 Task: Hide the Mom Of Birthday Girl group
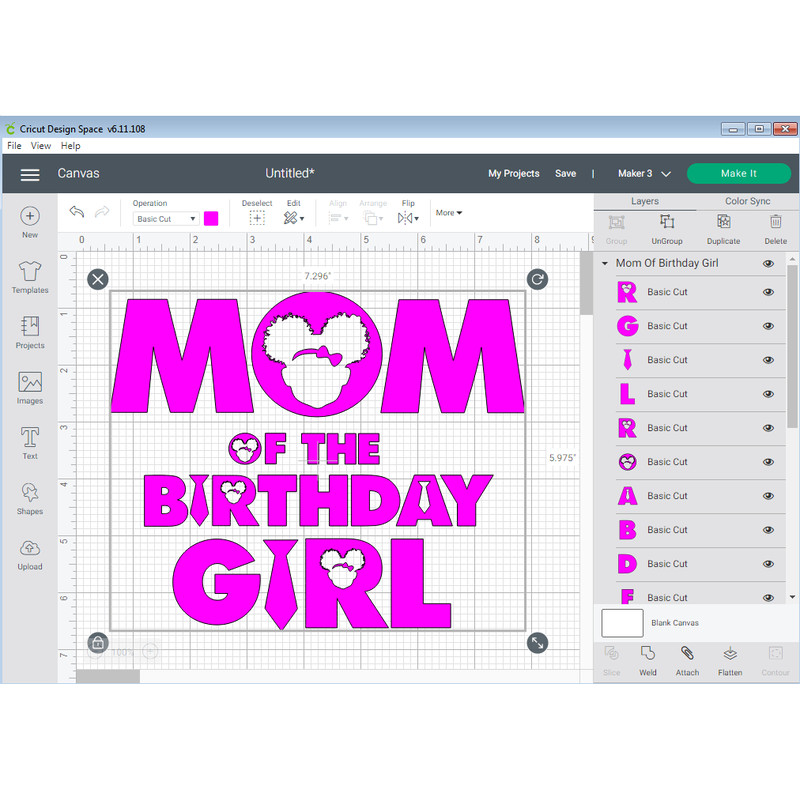click(768, 263)
